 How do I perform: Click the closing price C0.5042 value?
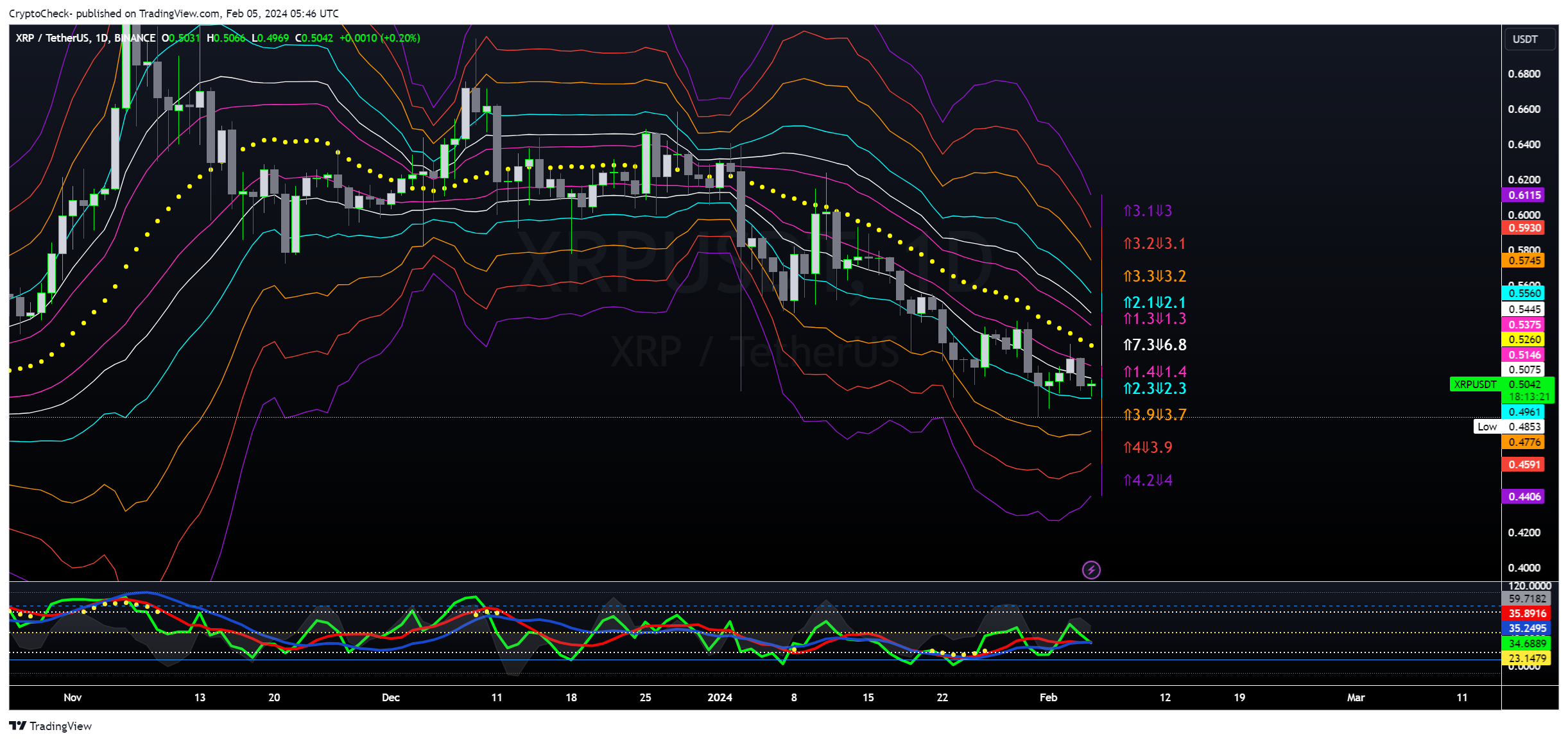pos(314,38)
